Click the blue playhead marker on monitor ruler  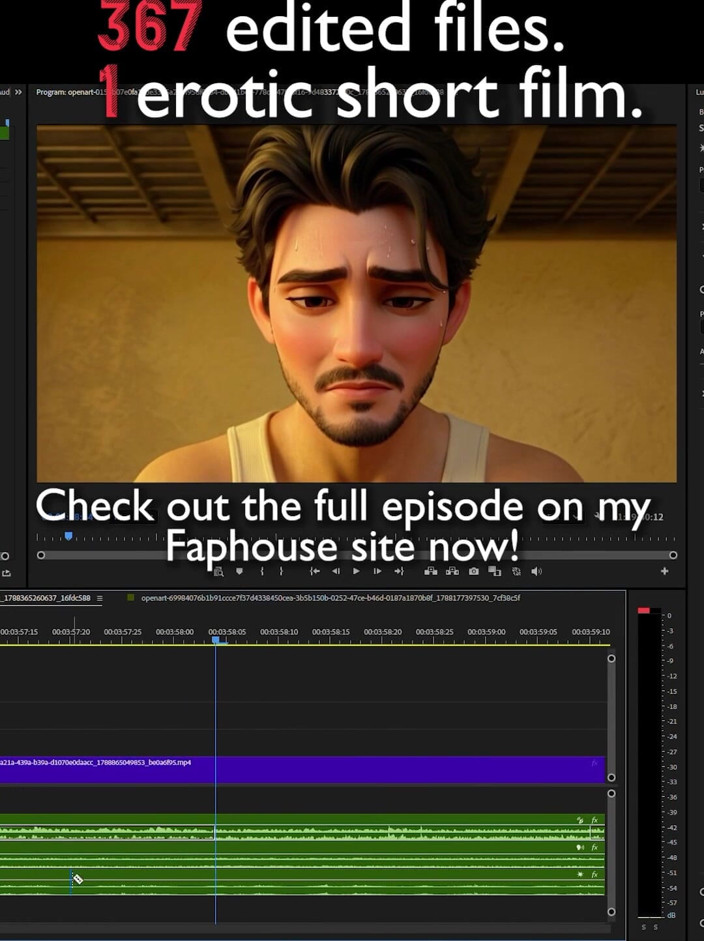pos(68,535)
